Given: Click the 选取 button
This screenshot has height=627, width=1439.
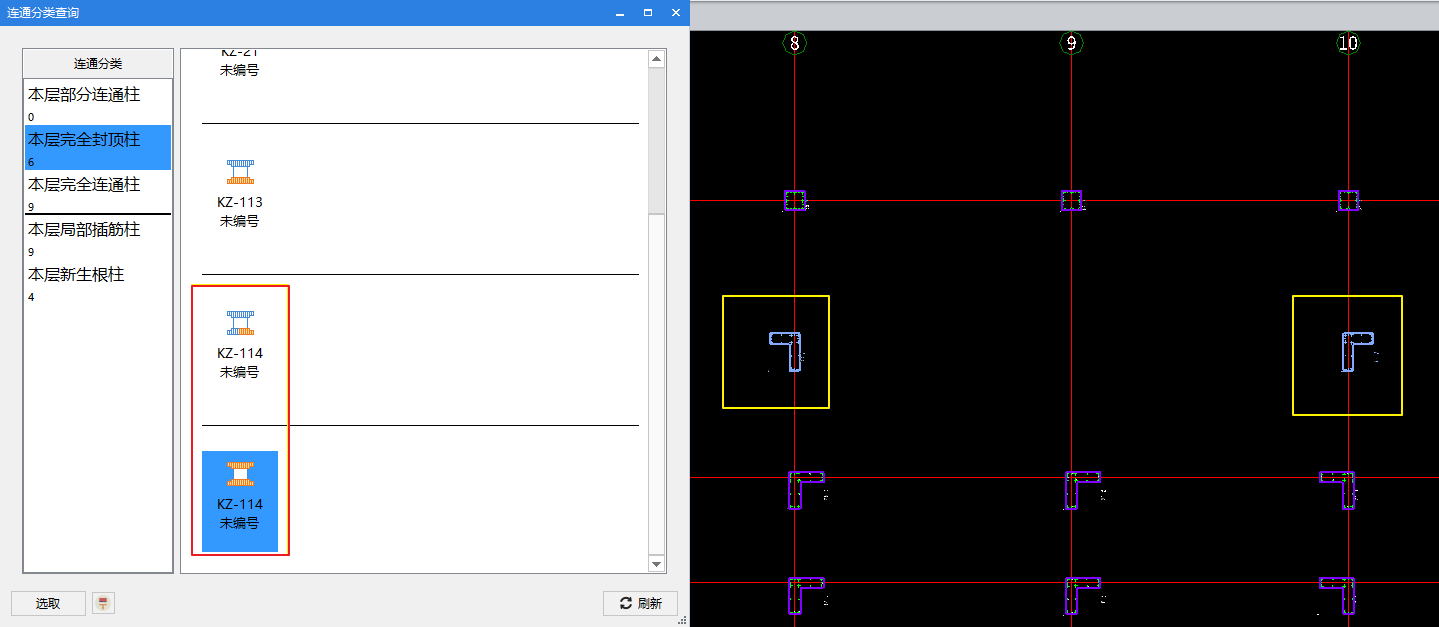Looking at the screenshot, I should pos(48,603).
